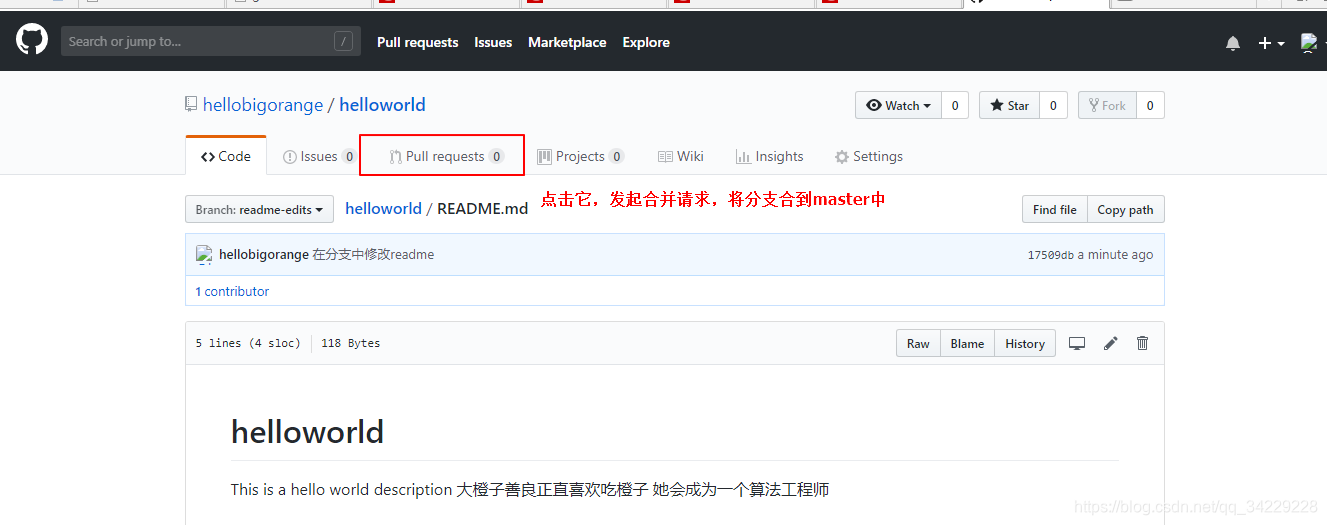This screenshot has width=1327, height=525.
Task: Open the helloworld repository title link
Action: click(382, 105)
